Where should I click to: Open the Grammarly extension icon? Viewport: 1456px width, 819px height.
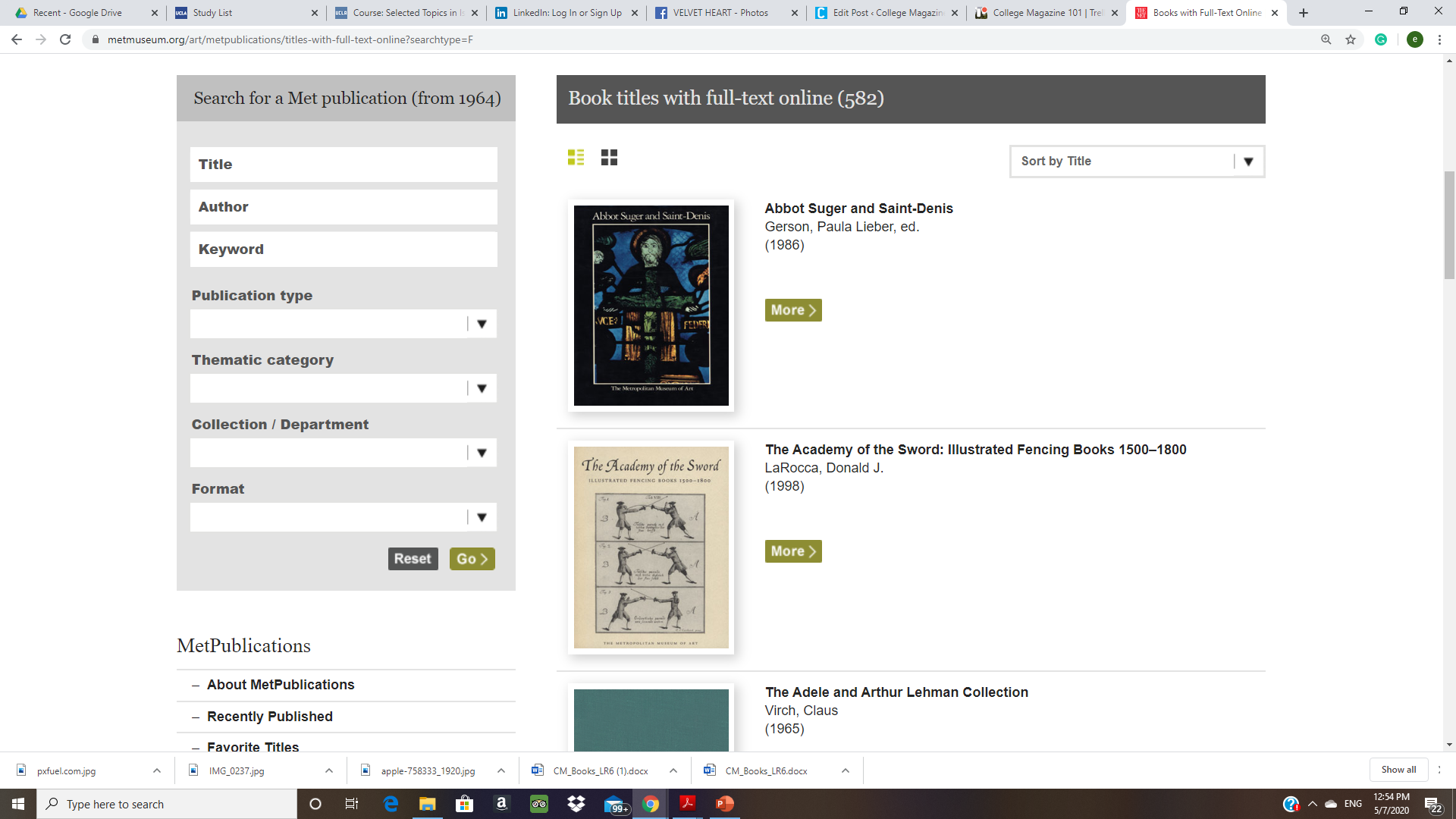coord(1381,39)
